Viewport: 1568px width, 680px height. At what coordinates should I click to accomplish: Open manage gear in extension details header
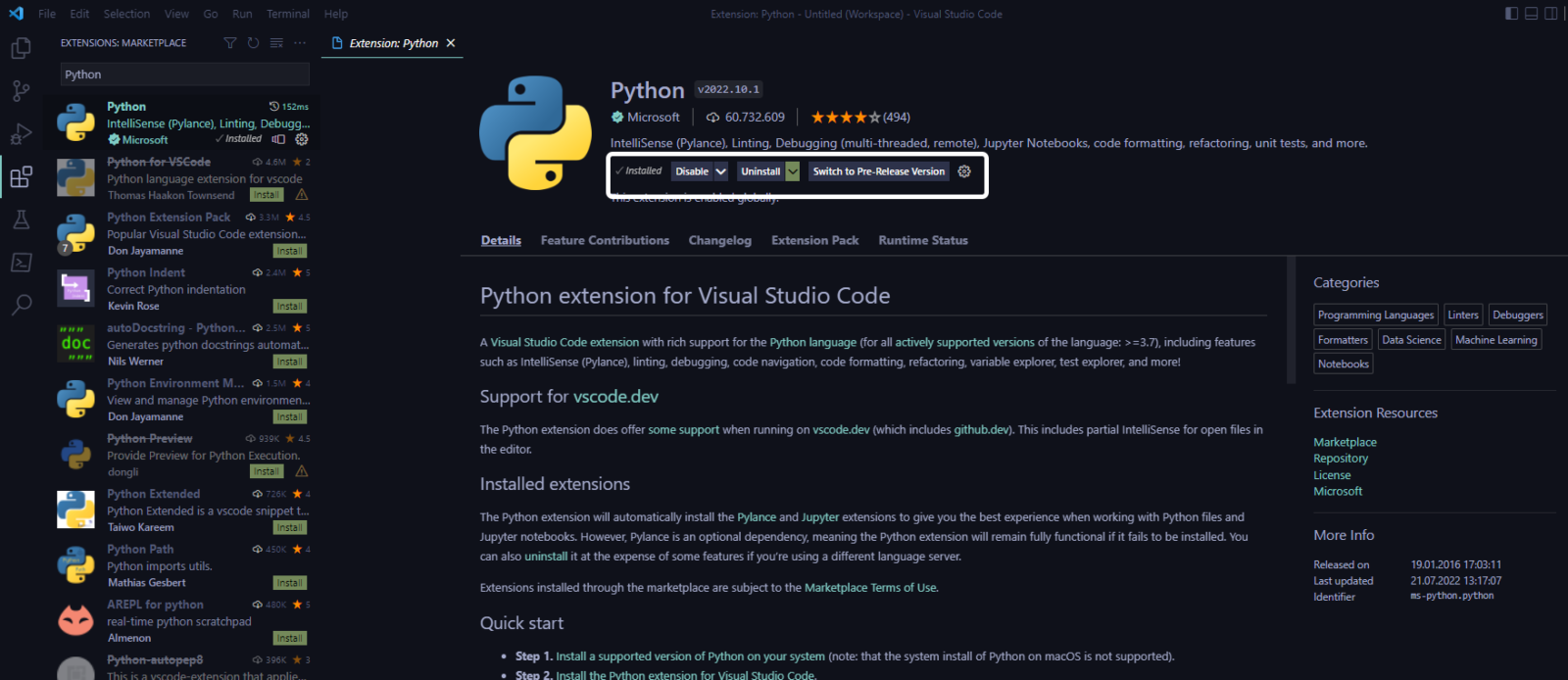(x=964, y=171)
